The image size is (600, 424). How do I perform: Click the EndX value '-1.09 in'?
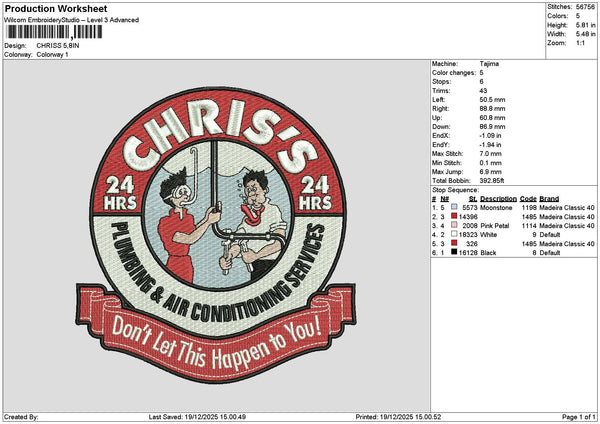point(490,136)
